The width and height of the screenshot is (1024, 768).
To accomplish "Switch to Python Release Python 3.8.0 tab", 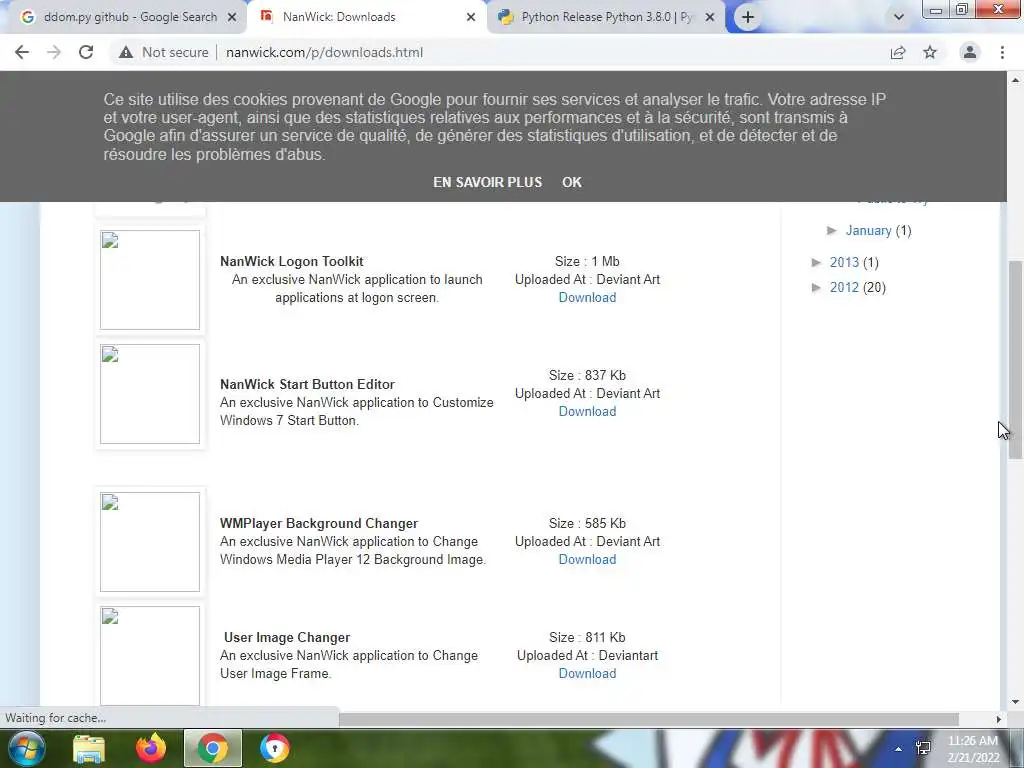I will click(x=606, y=17).
